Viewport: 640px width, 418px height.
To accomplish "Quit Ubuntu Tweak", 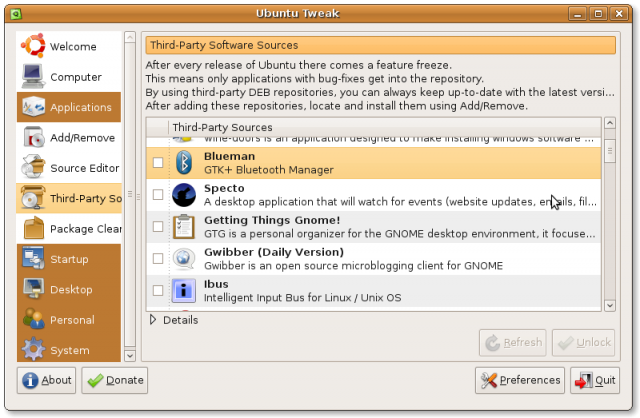I will [595, 380].
